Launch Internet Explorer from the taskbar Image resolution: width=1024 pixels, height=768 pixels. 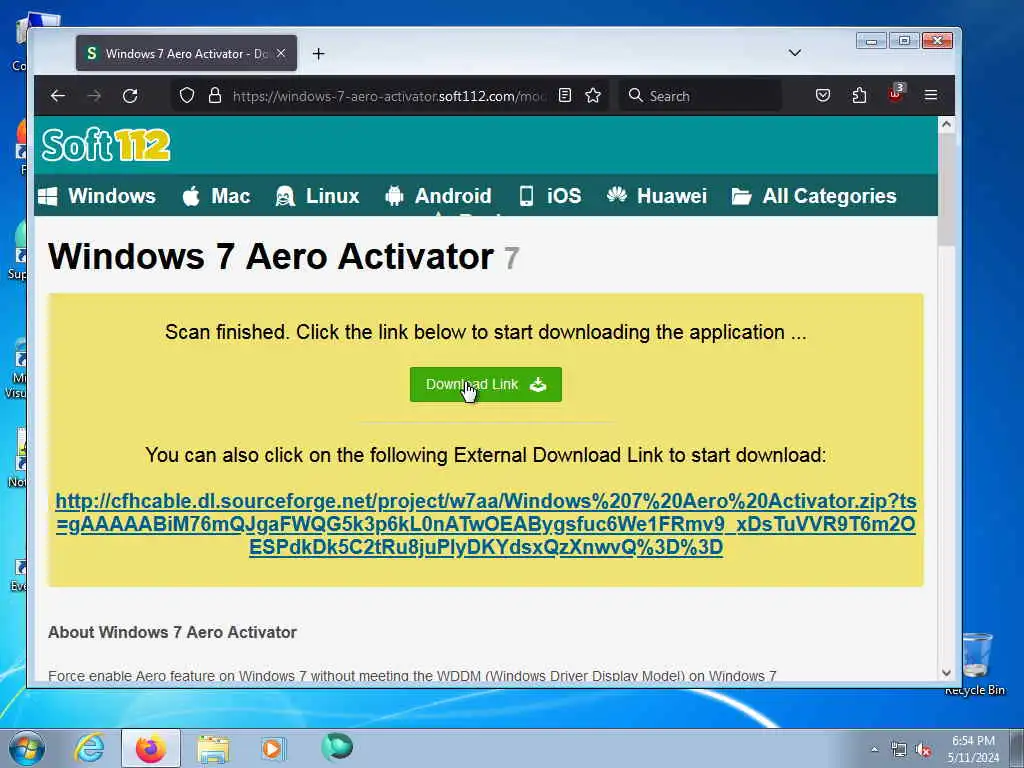pyautogui.click(x=89, y=748)
